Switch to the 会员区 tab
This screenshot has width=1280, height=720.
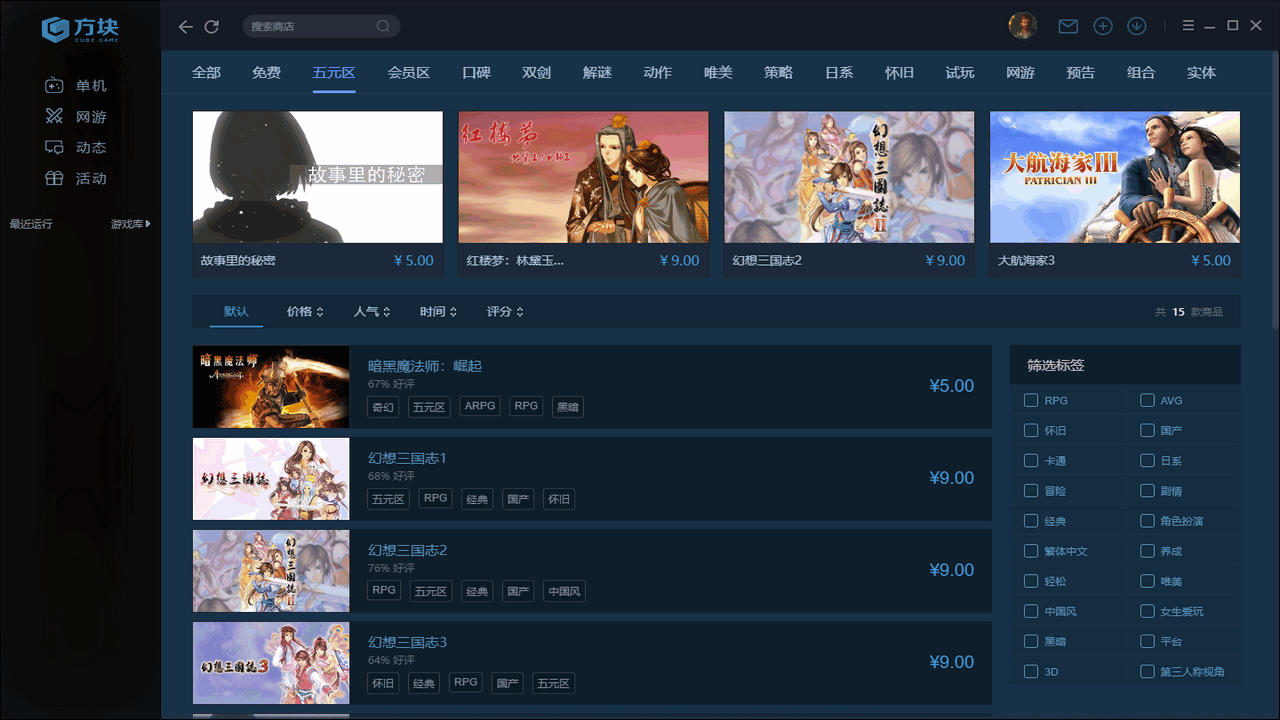tap(408, 72)
